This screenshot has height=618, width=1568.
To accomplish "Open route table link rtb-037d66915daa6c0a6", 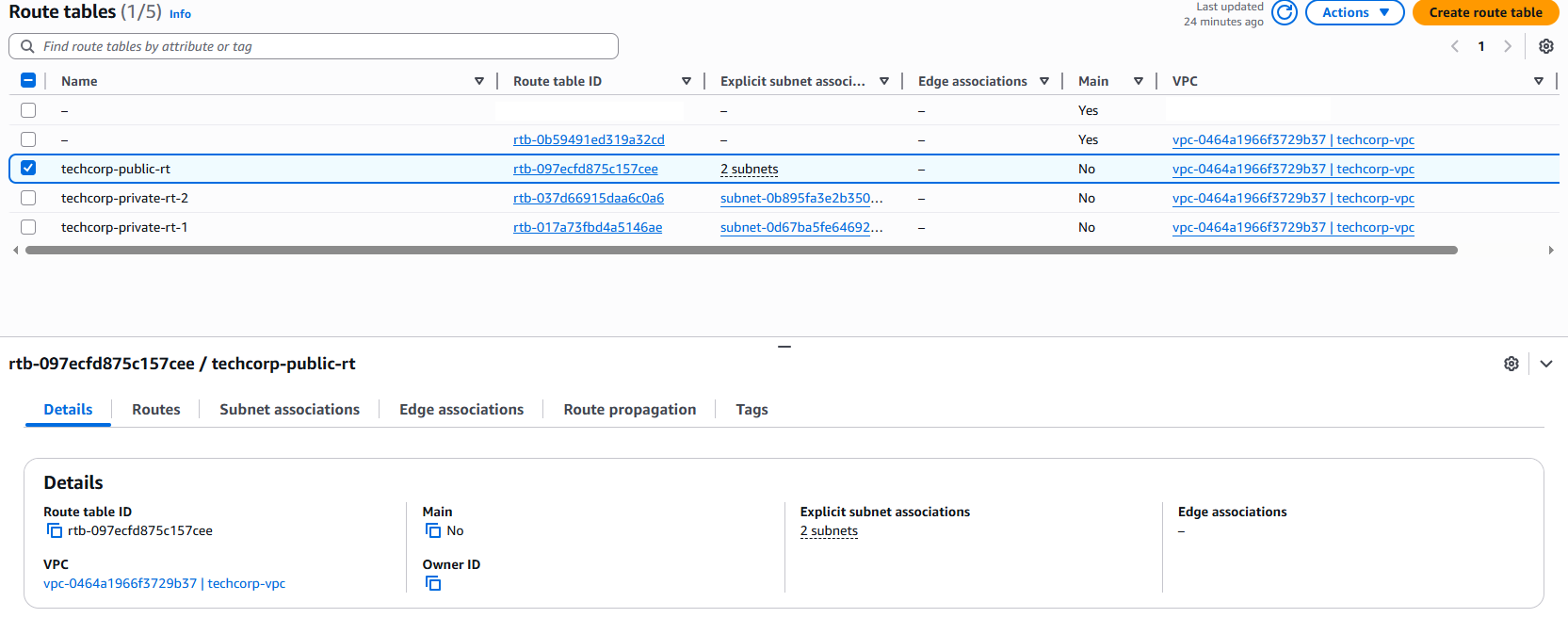I will point(588,198).
